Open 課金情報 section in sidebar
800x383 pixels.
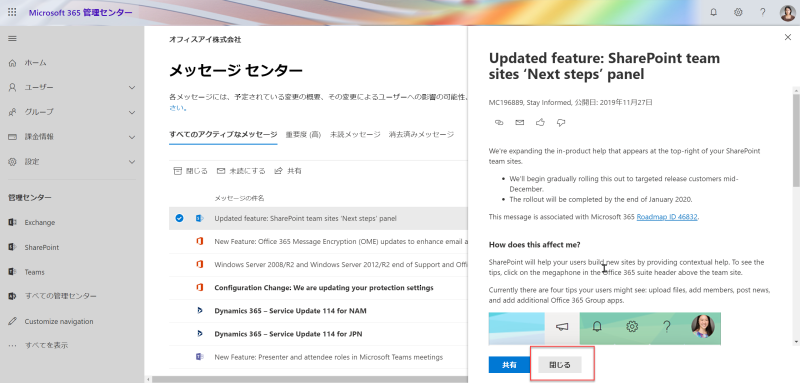38,137
